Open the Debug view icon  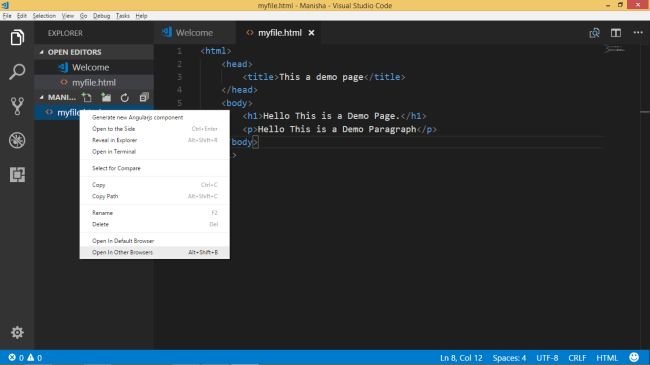click(x=17, y=140)
